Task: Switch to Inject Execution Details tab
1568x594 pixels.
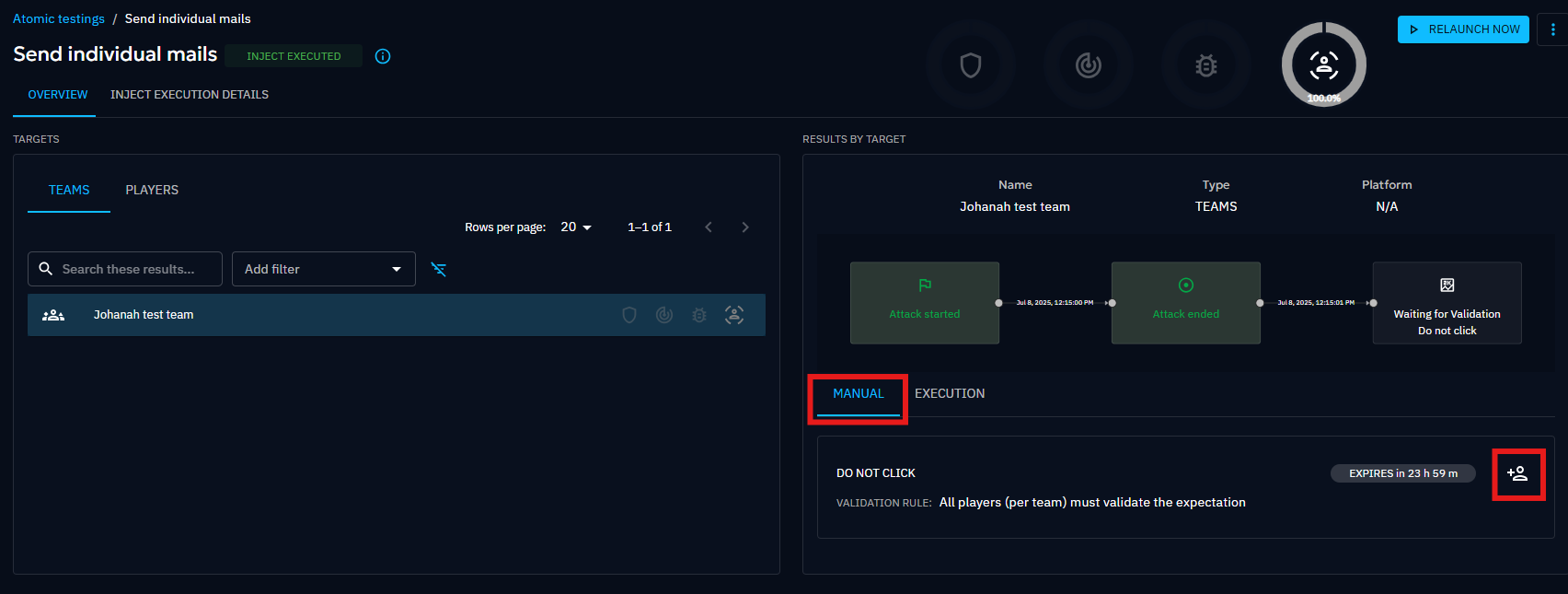Action: click(x=190, y=95)
